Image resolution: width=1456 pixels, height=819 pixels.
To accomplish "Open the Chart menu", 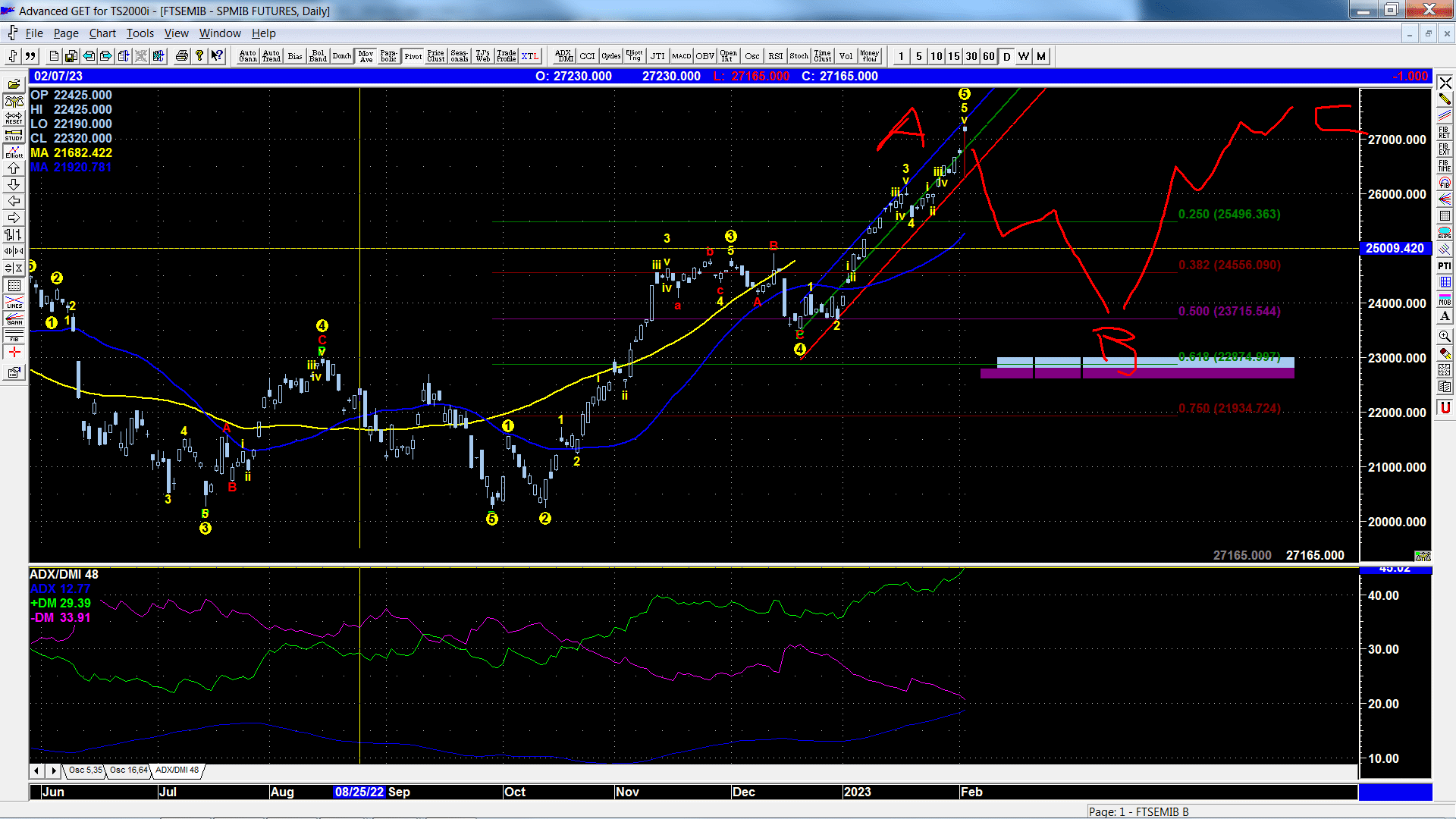I will 102,33.
